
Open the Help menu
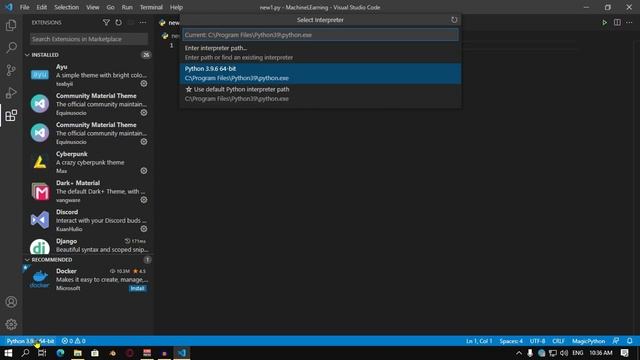tap(176, 7)
